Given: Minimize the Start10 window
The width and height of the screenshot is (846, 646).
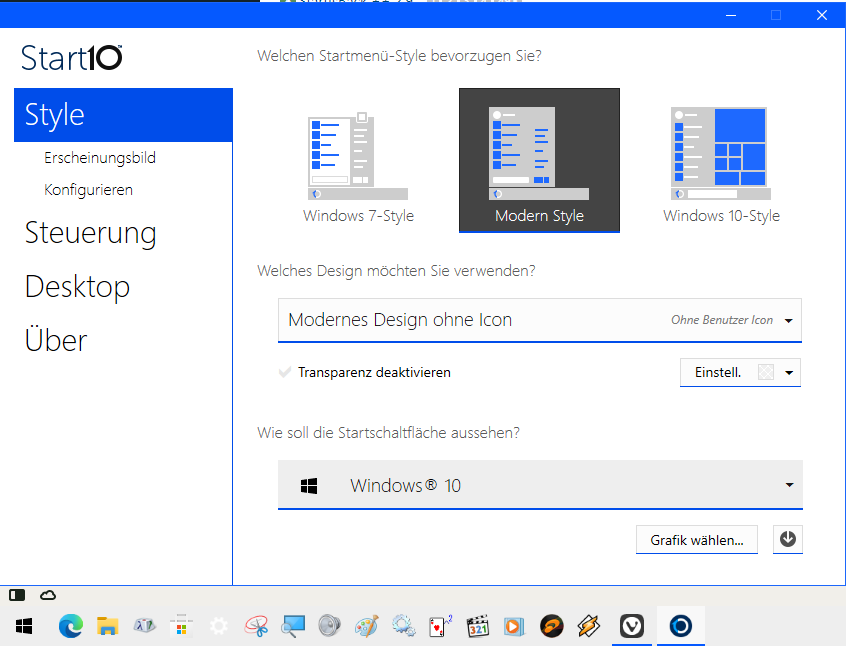Looking at the screenshot, I should [x=731, y=15].
